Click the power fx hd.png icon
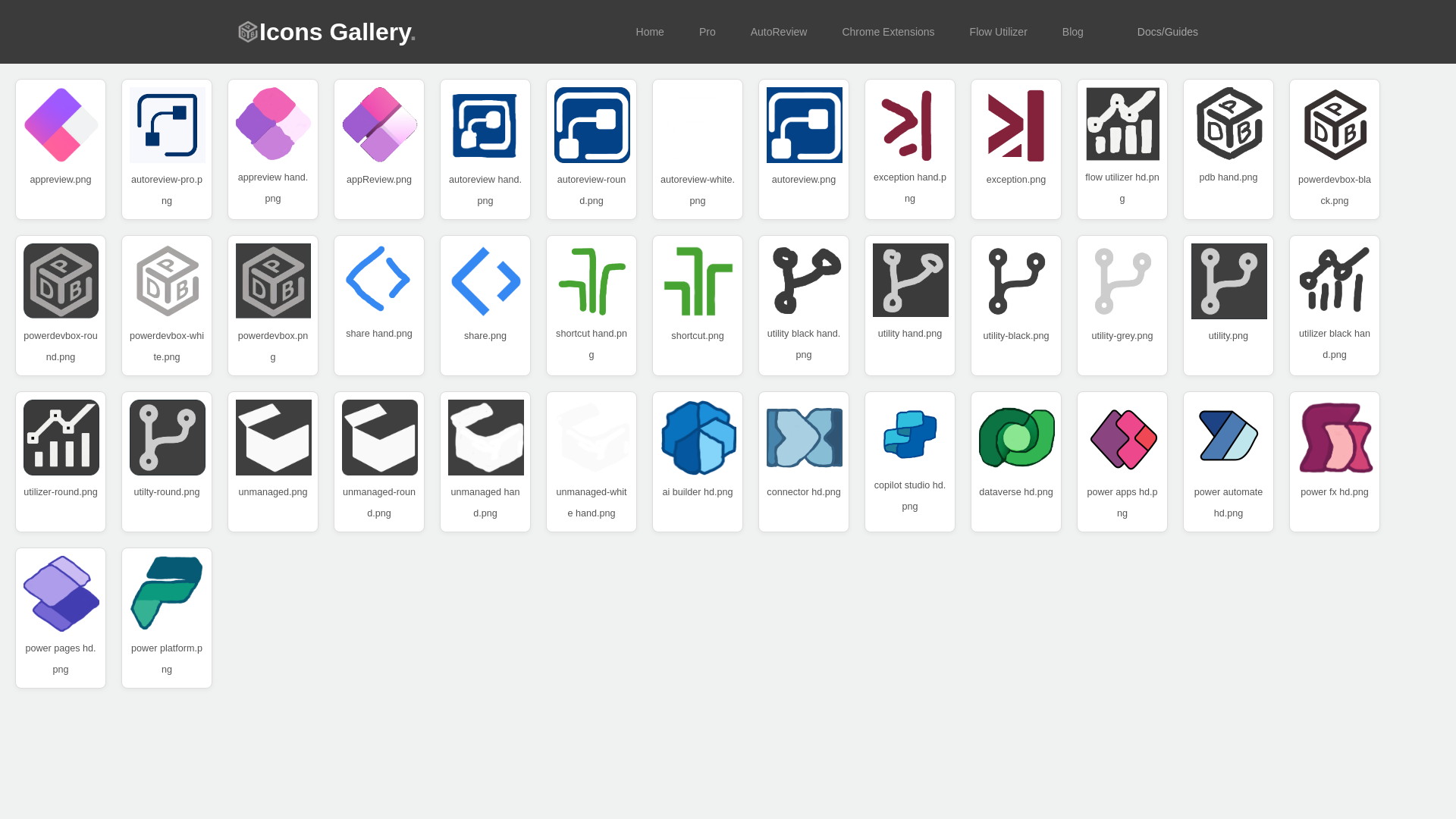This screenshot has width=1456, height=819. pyautogui.click(x=1335, y=438)
